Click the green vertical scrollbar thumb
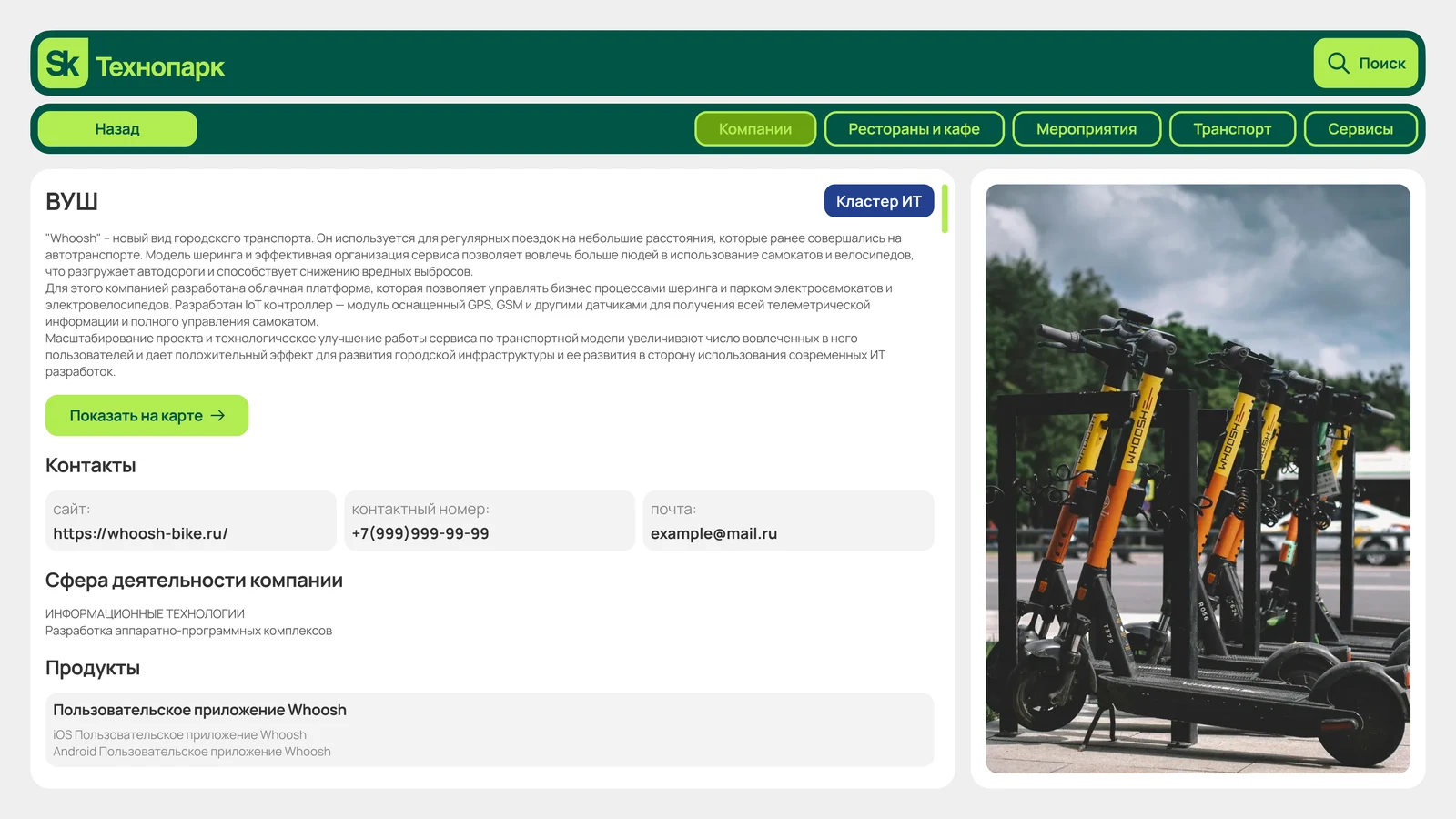This screenshot has height=819, width=1456. [x=945, y=208]
